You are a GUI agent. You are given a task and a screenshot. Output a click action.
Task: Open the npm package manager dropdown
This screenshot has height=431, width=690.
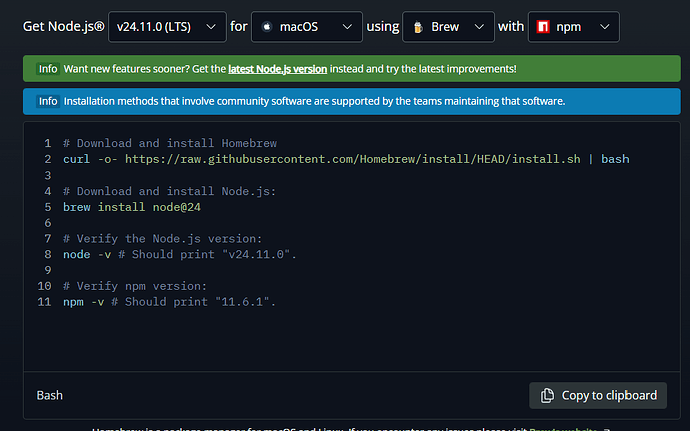tap(573, 27)
